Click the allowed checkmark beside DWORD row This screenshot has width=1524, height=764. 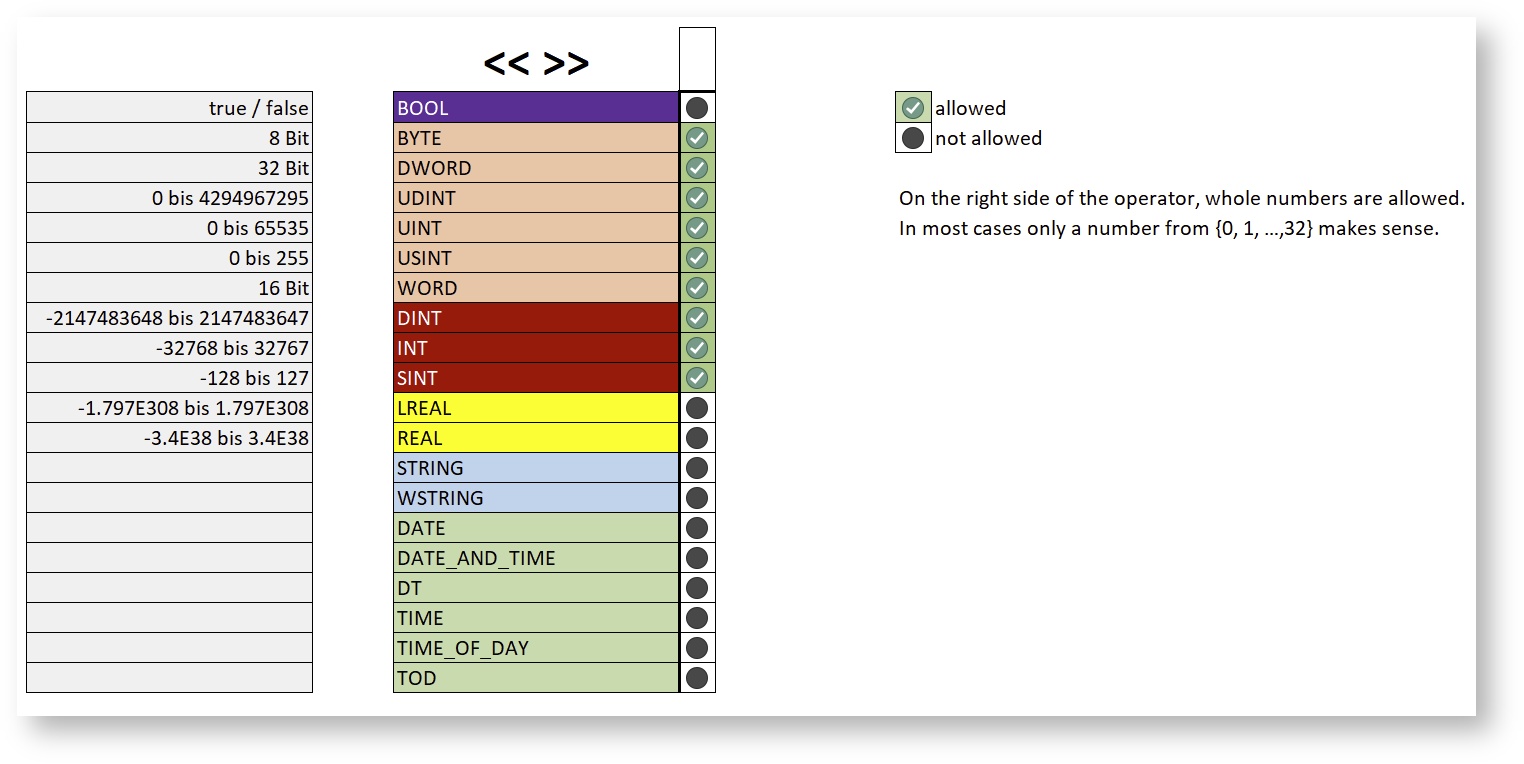coord(697,168)
